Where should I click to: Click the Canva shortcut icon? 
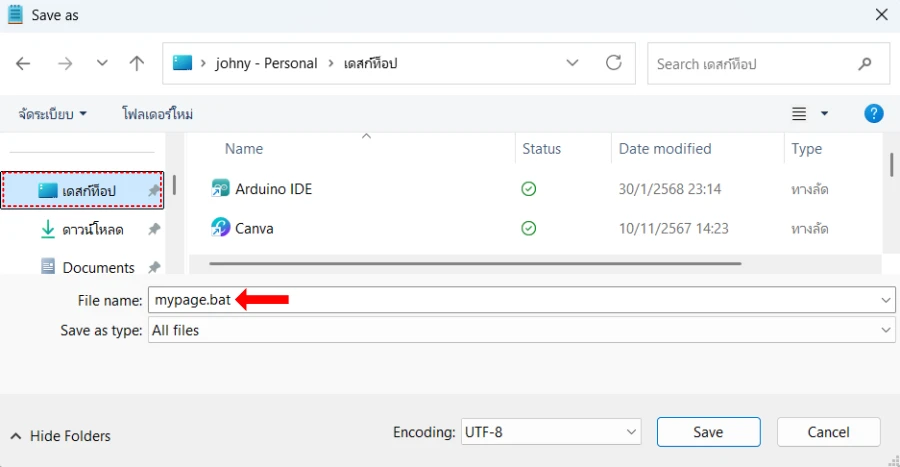221,228
